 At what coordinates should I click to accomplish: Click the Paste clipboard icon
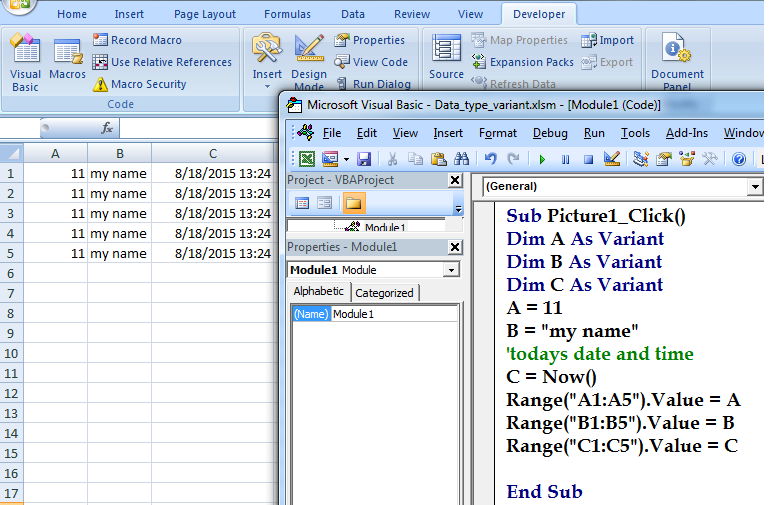coord(438,159)
